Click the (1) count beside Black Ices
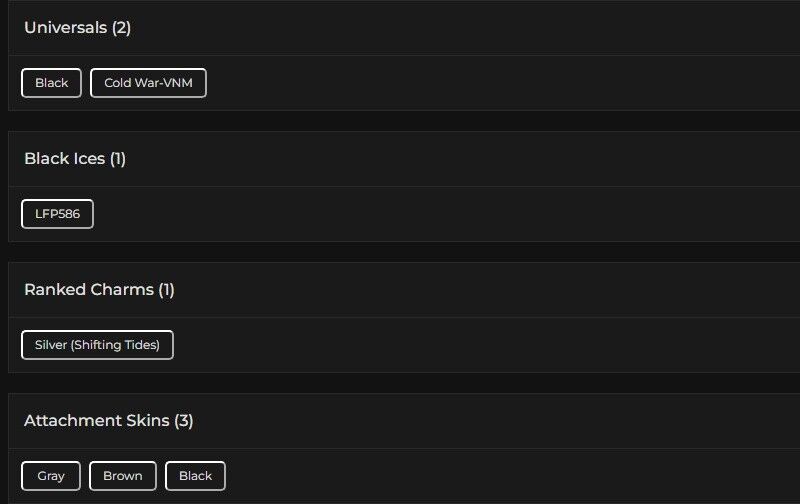The width and height of the screenshot is (800, 504). [117, 159]
